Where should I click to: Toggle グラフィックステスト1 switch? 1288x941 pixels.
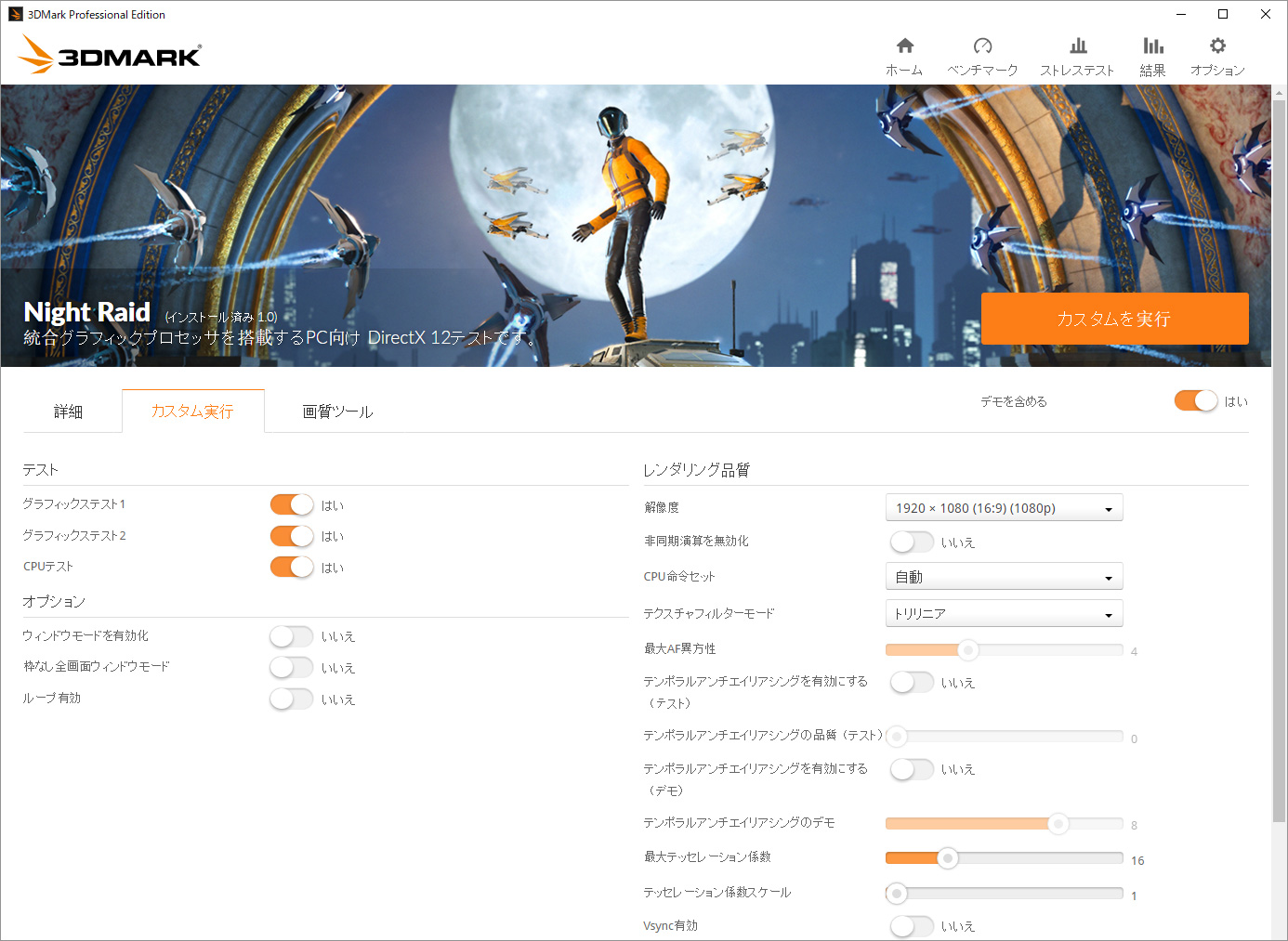[x=292, y=504]
